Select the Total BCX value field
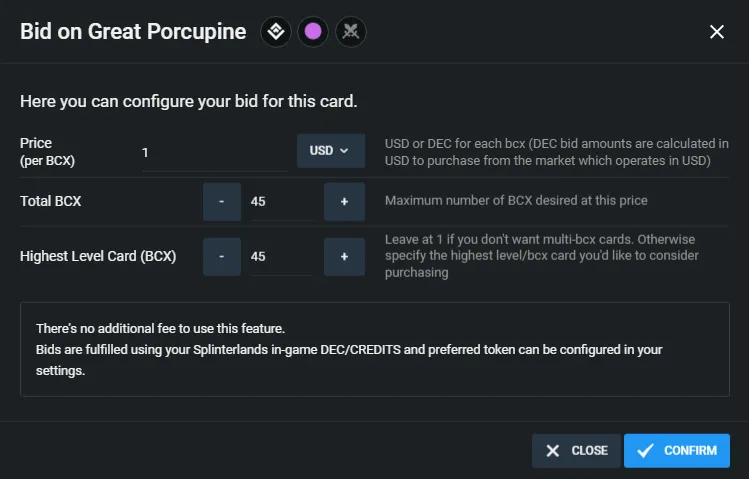The width and height of the screenshot is (749, 479). 282,202
